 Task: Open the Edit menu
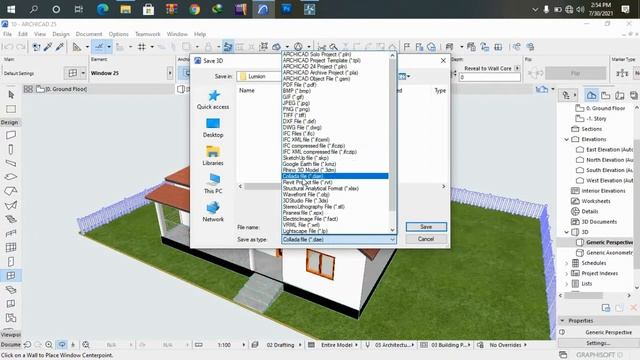click(x=23, y=34)
